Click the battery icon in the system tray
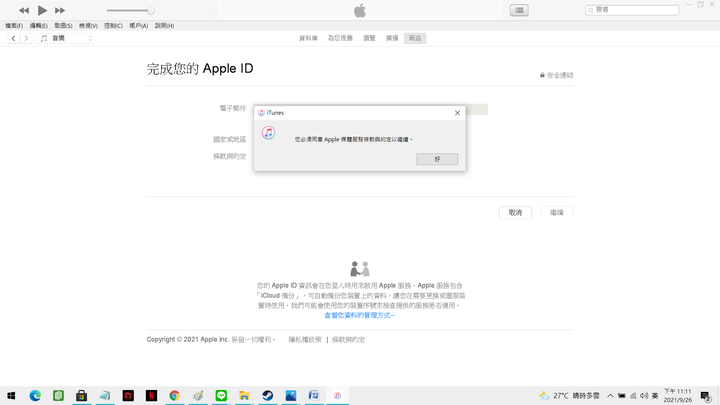 point(622,395)
